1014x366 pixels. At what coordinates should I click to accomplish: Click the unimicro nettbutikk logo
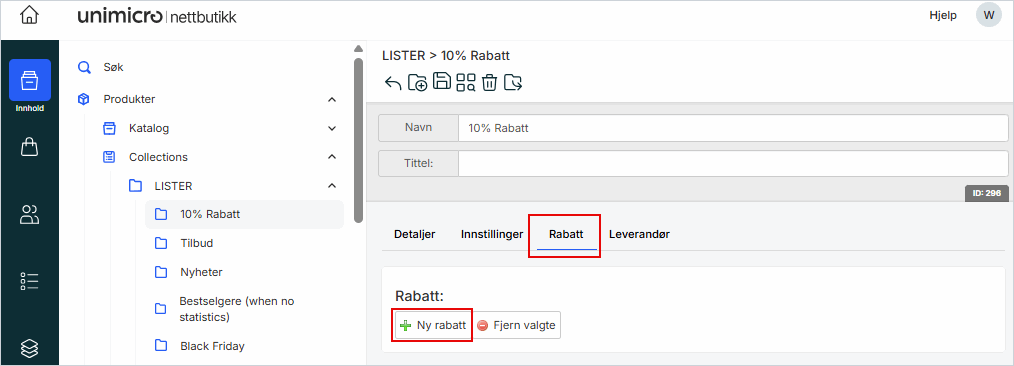coord(157,17)
